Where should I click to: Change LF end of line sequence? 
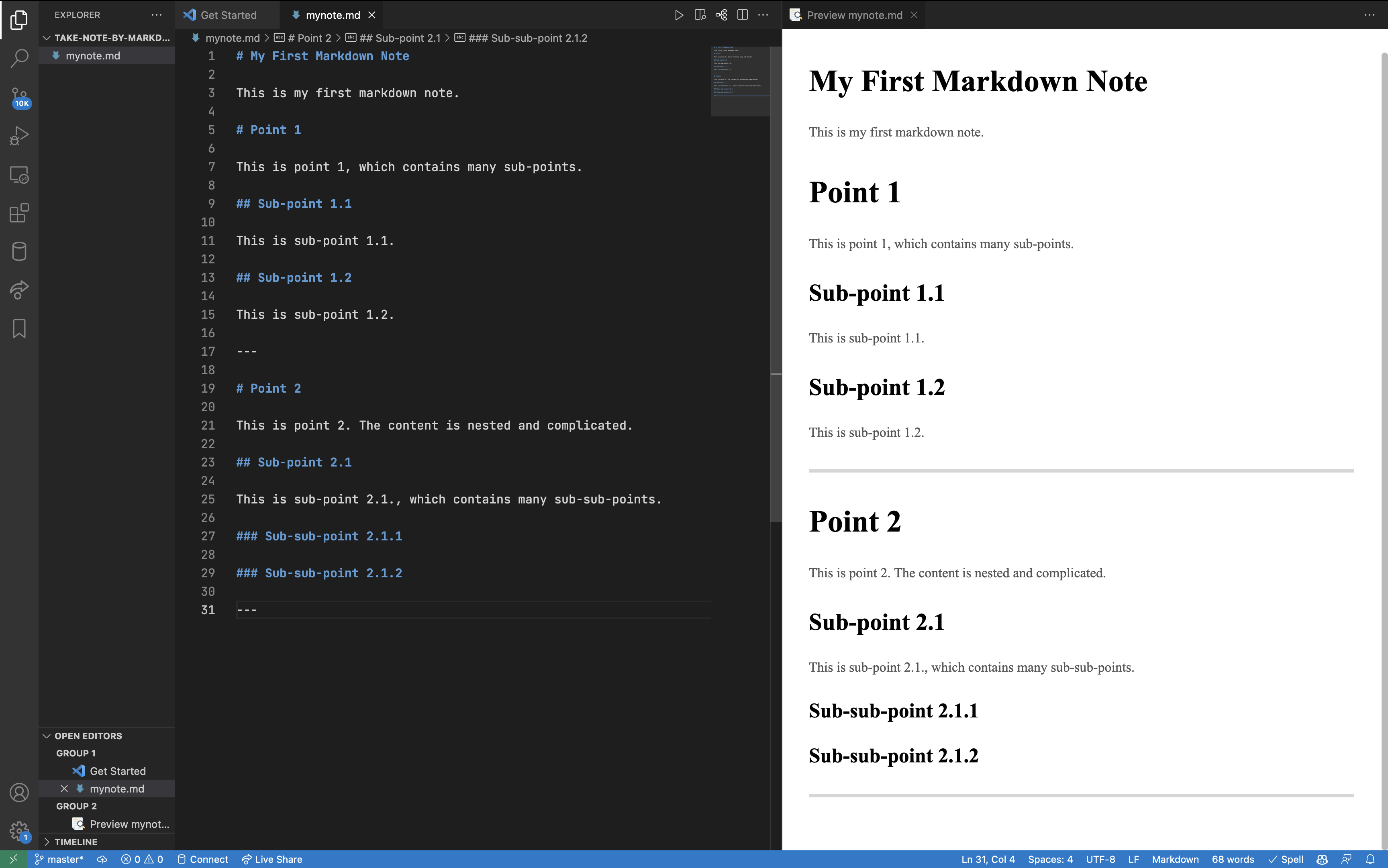[x=1133, y=859]
